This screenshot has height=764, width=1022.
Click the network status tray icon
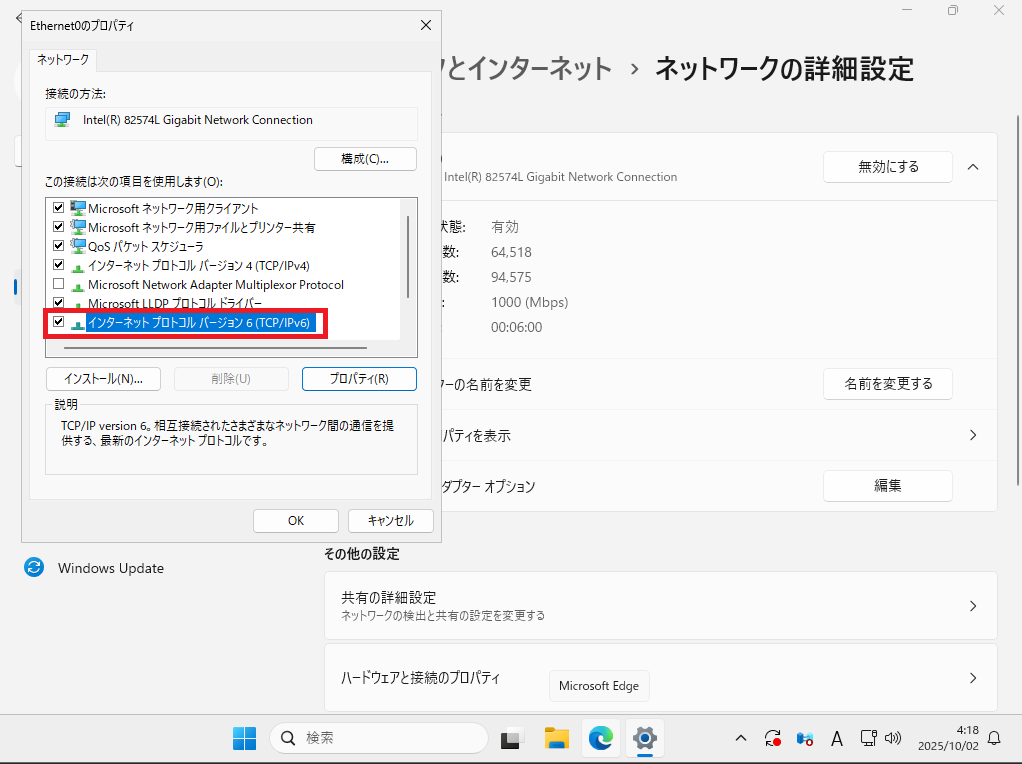(869, 739)
